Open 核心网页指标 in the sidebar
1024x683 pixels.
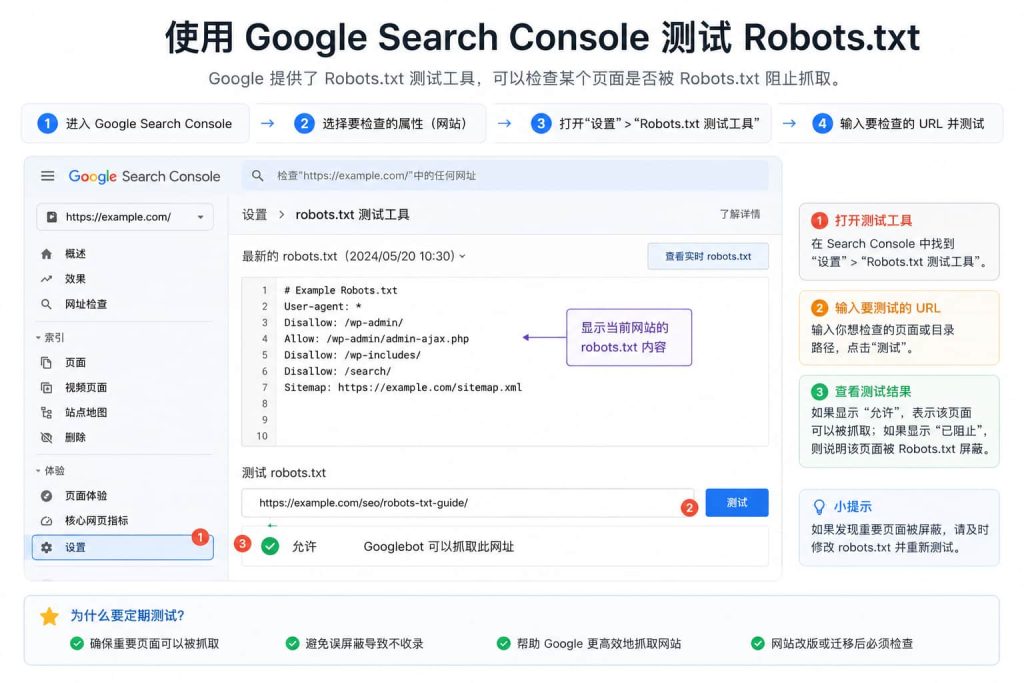tap(96, 521)
